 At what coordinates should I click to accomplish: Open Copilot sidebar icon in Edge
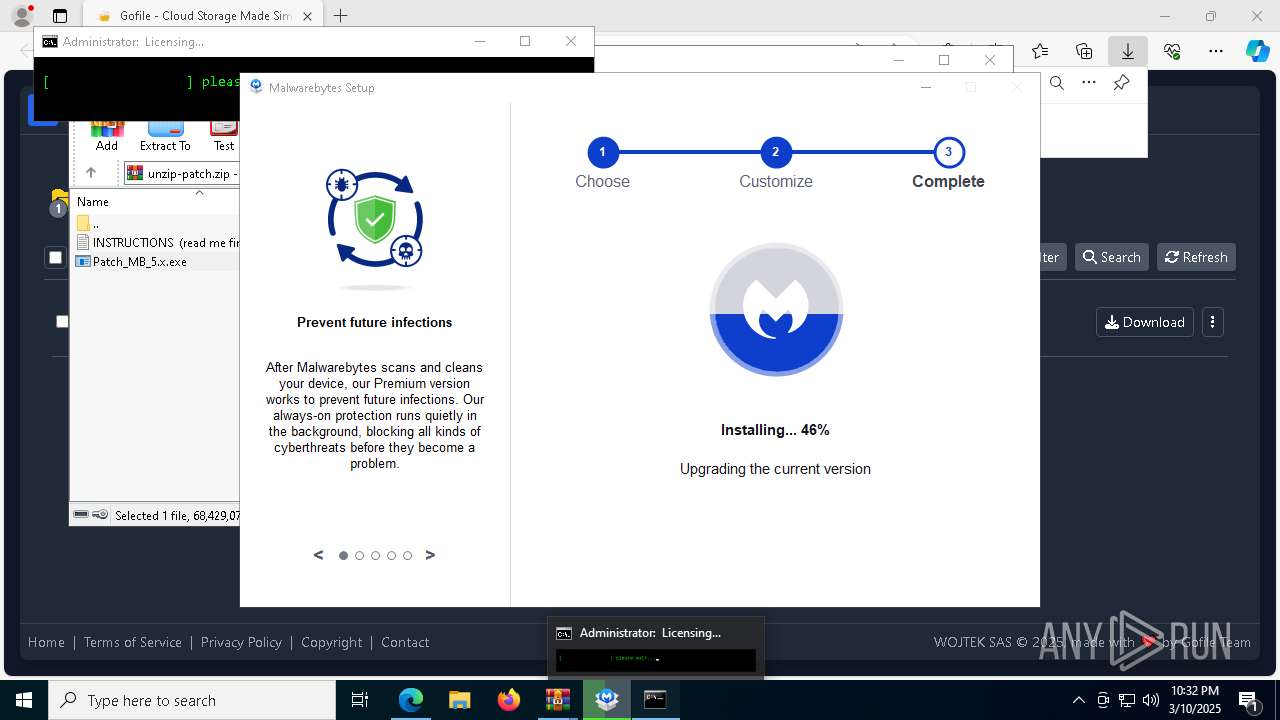pos(1258,51)
